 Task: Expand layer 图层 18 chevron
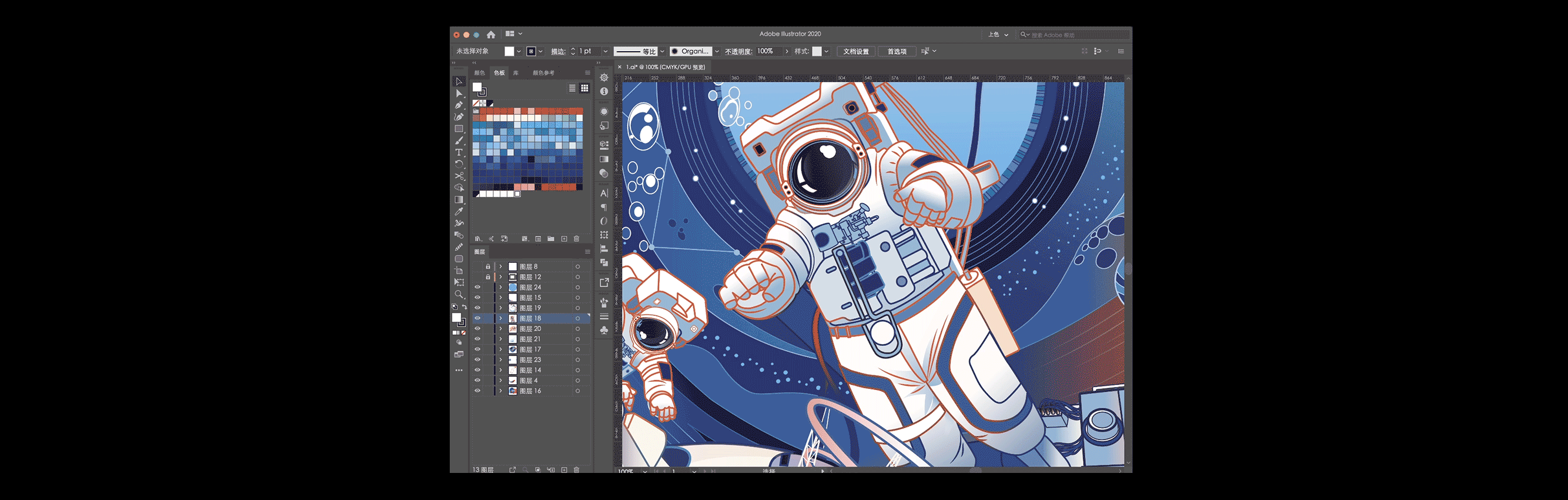[x=501, y=318]
